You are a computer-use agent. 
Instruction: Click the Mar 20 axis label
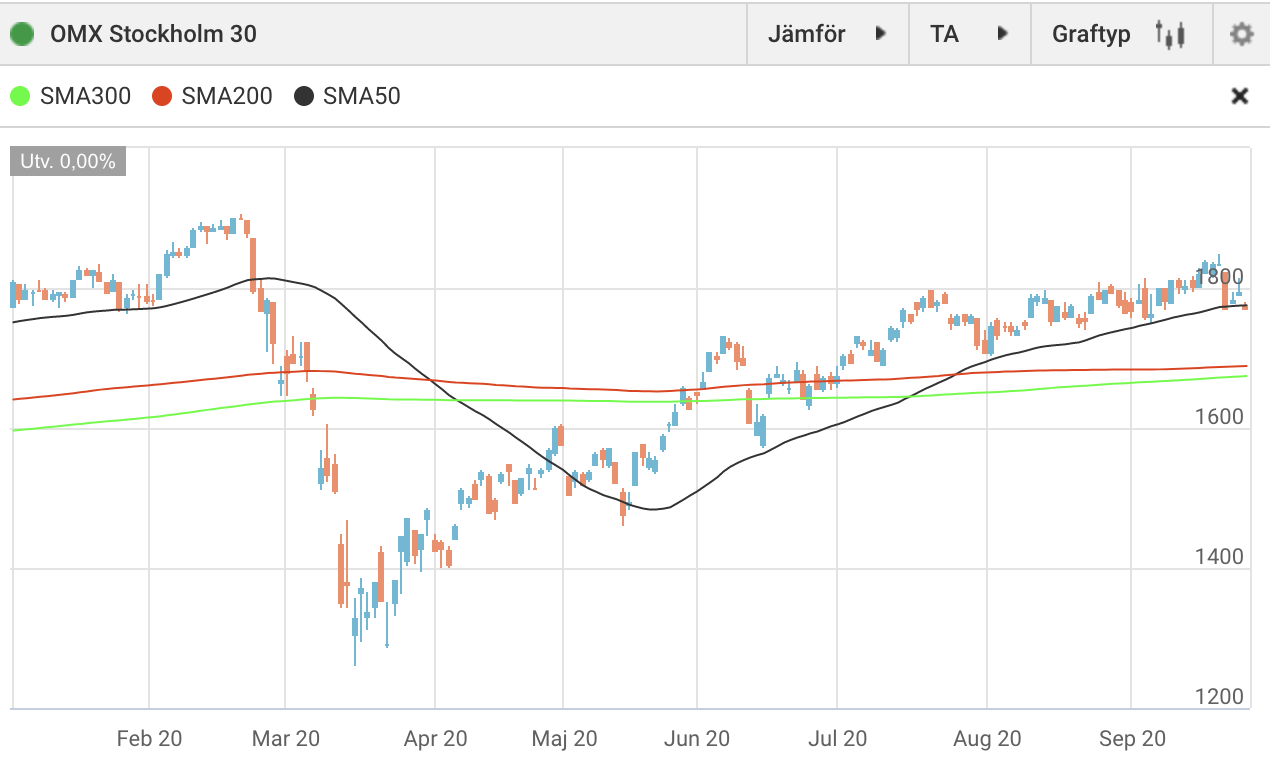point(286,739)
